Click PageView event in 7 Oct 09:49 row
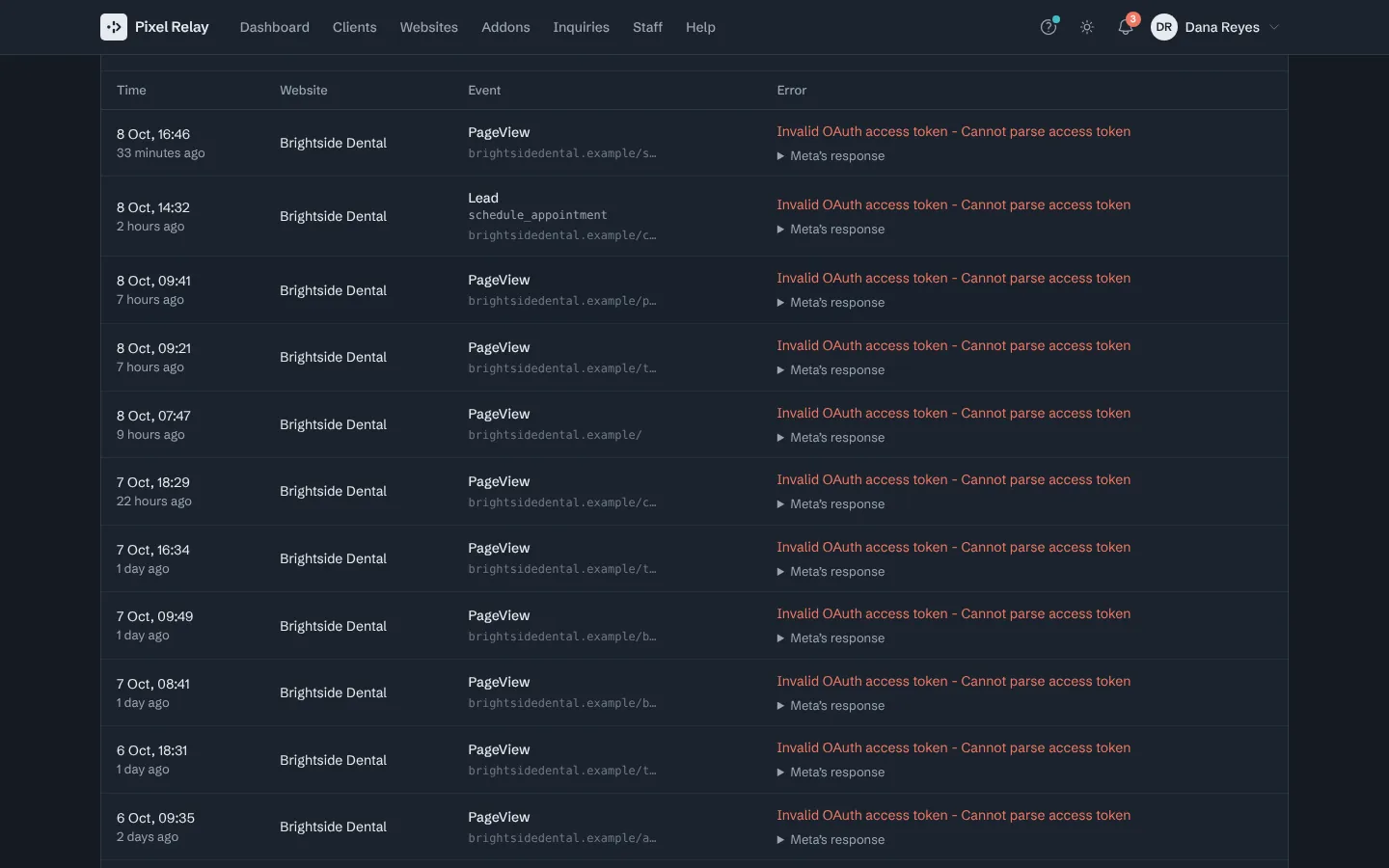This screenshot has width=1389, height=868. [499, 615]
